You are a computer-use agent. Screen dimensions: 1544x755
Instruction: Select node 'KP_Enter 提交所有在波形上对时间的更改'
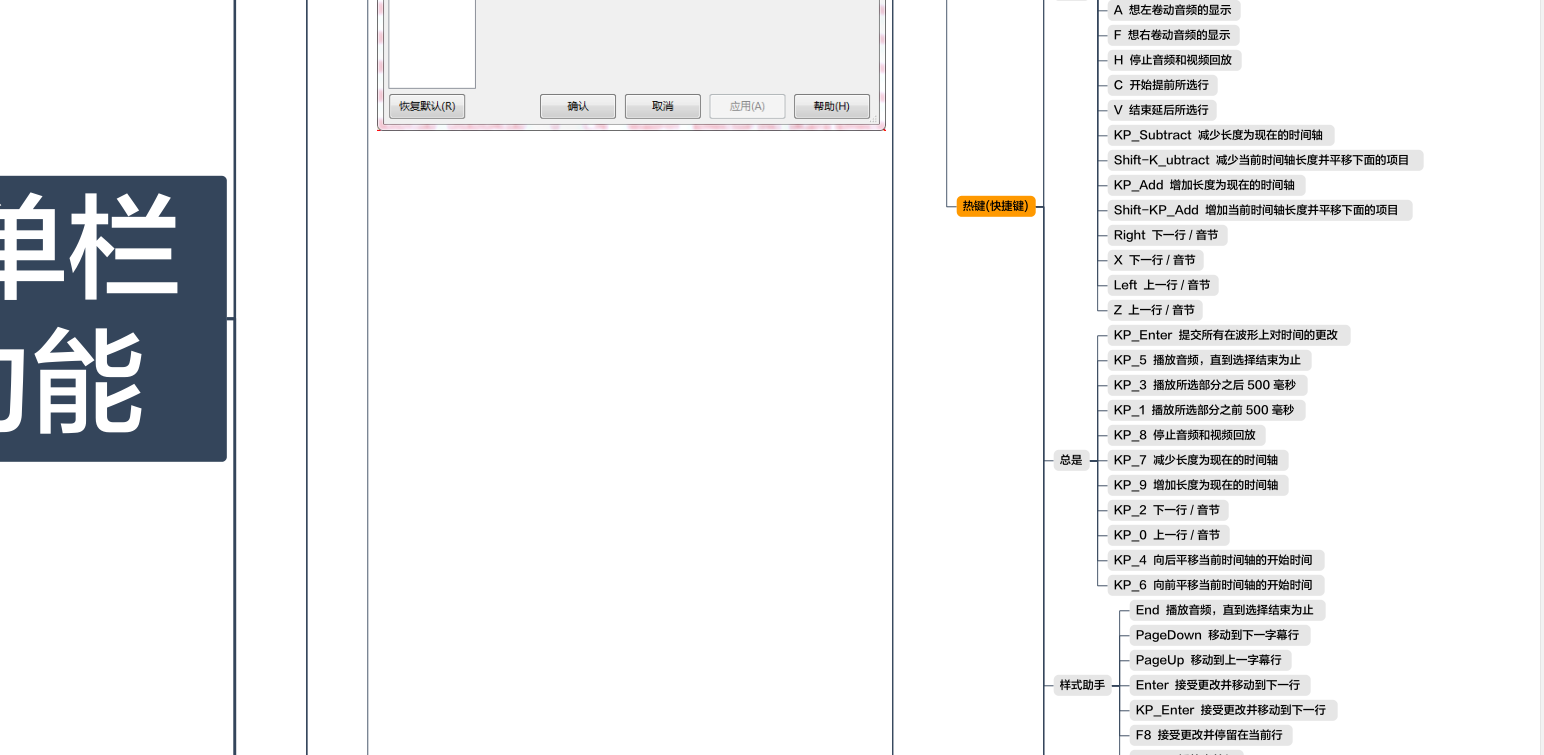(x=1228, y=335)
